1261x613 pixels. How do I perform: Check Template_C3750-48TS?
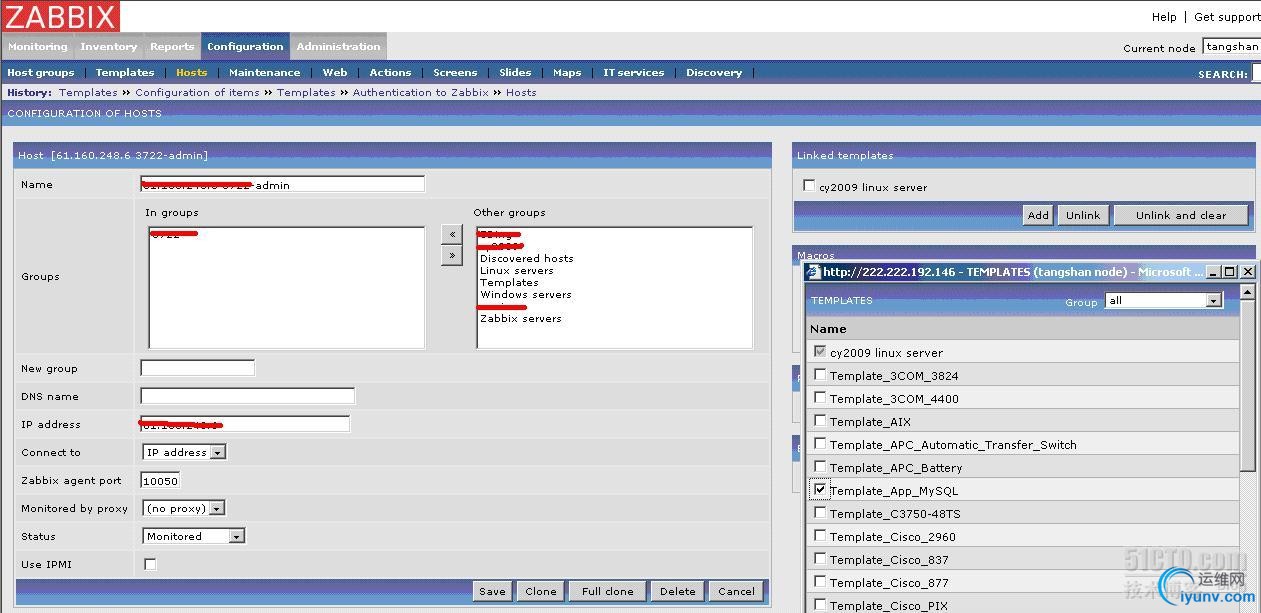(820, 513)
